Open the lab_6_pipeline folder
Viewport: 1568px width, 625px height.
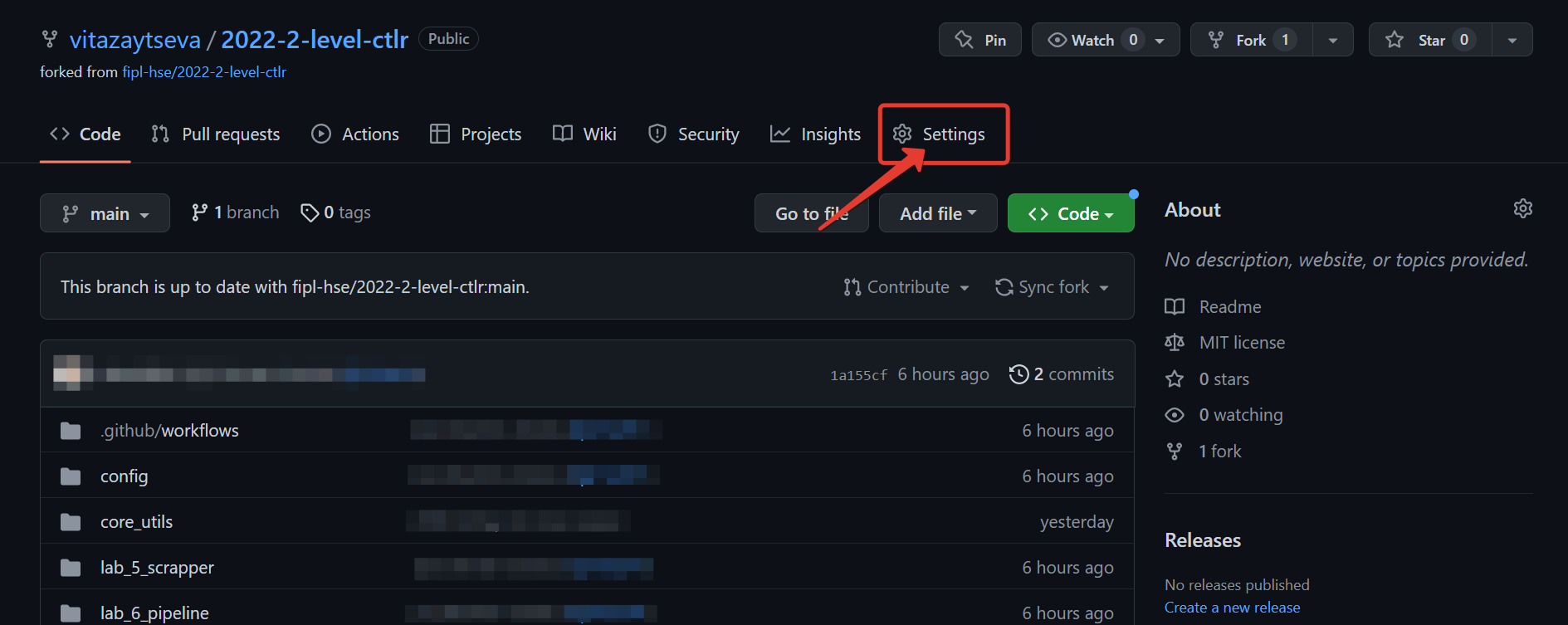coord(154,613)
